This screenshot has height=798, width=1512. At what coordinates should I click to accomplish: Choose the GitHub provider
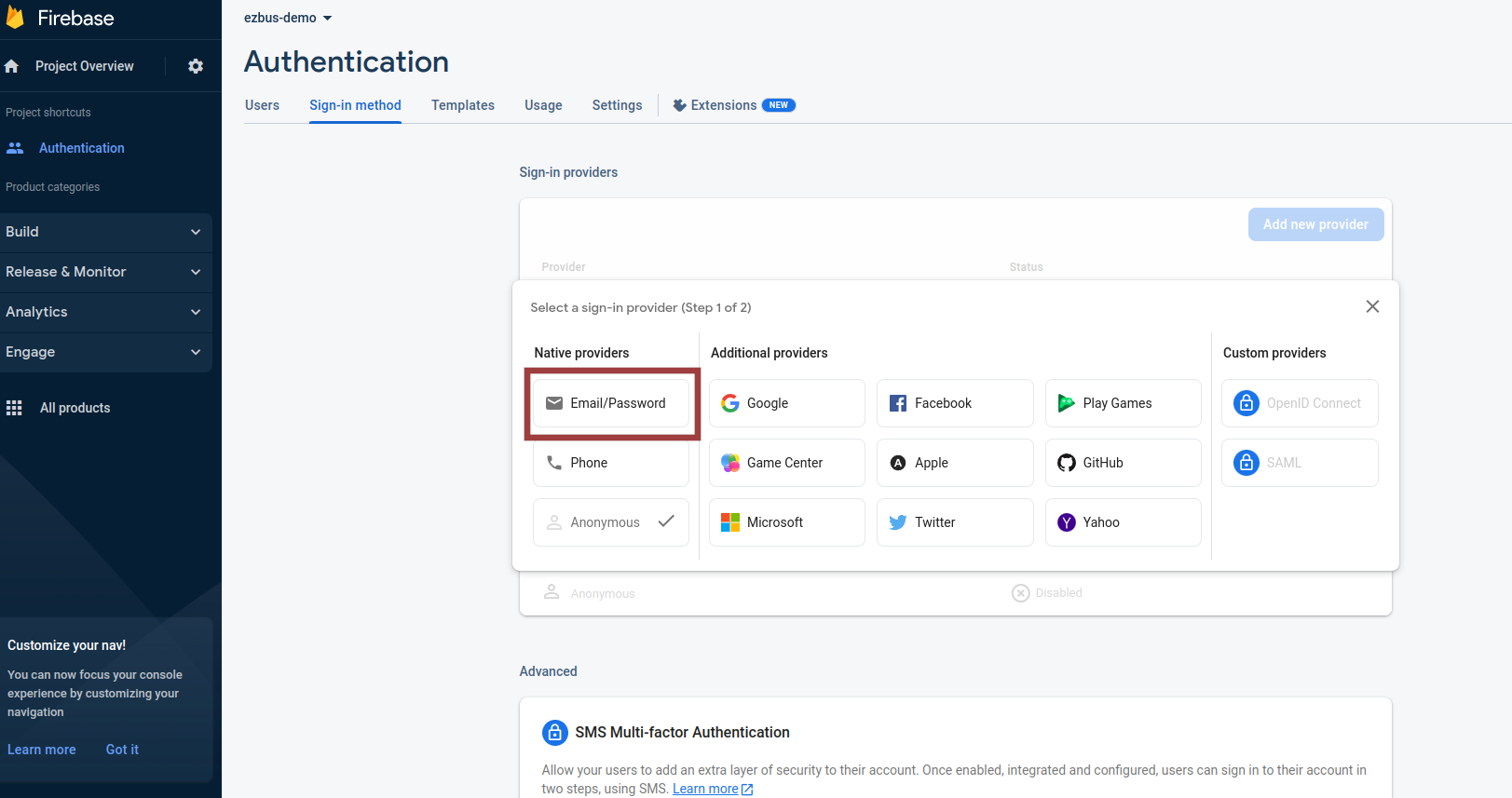click(1124, 463)
